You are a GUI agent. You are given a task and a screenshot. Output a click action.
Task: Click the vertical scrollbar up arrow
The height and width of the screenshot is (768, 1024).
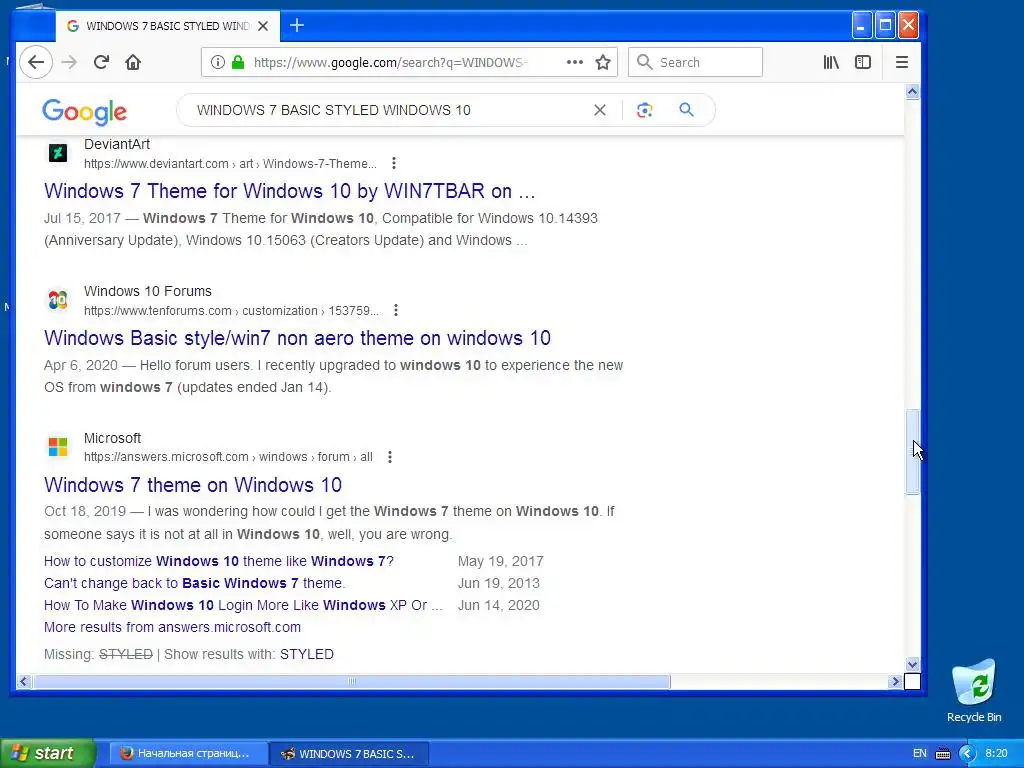[x=912, y=91]
